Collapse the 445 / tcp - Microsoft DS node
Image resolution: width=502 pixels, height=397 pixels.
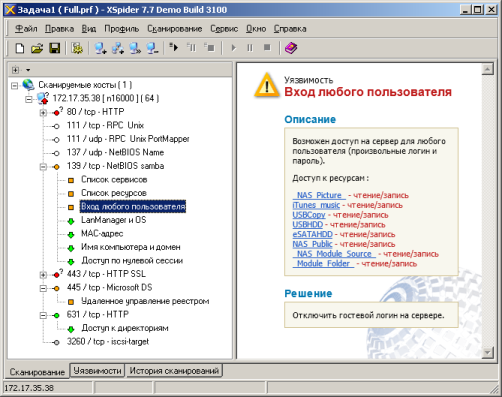coord(43,288)
